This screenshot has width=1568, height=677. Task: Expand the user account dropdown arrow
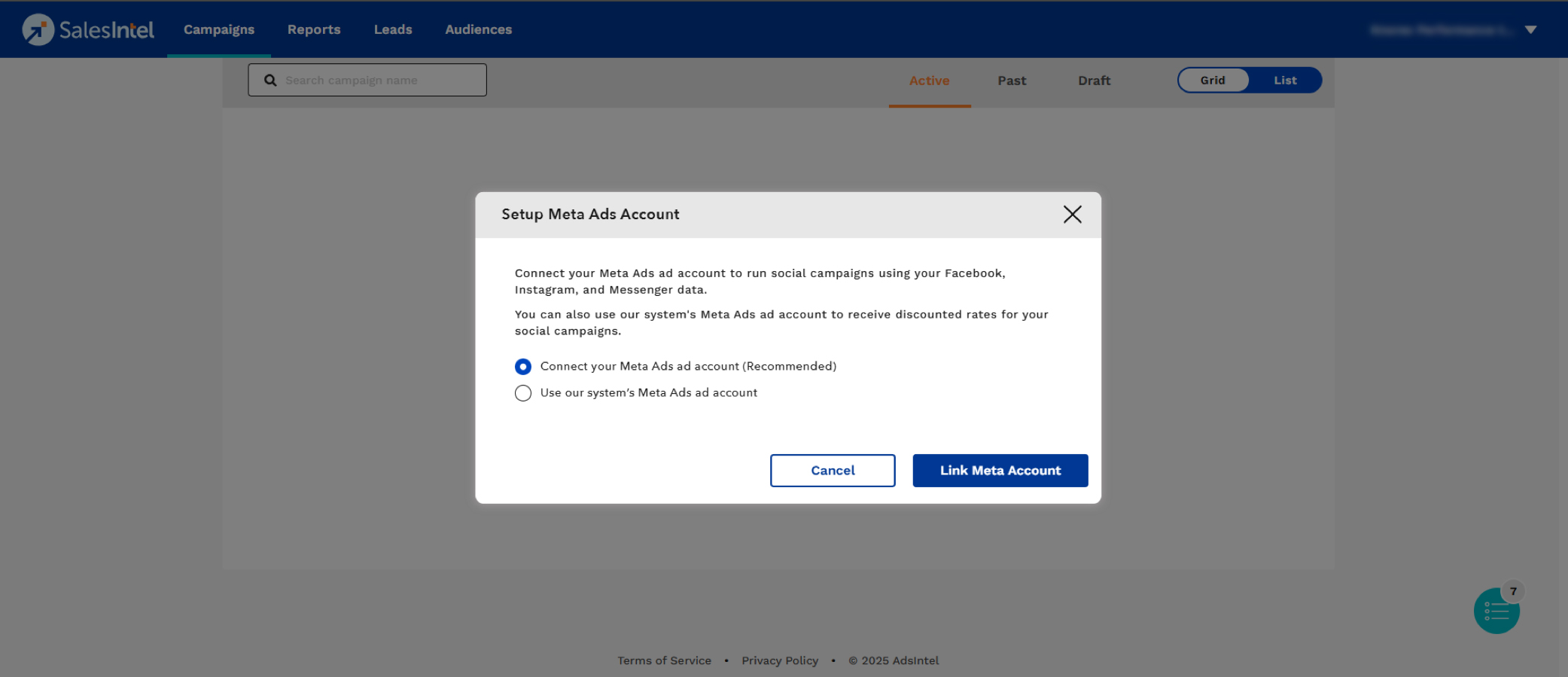tap(1530, 30)
